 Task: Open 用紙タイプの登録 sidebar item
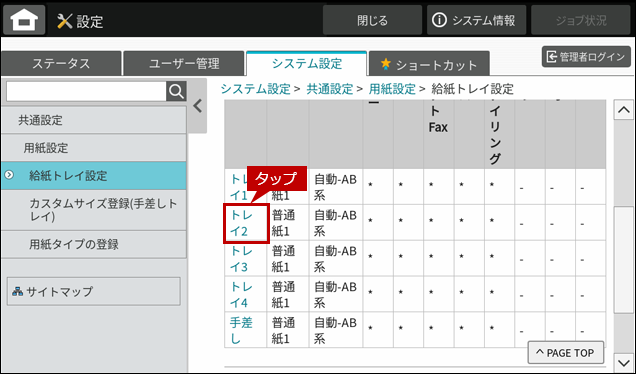click(x=94, y=244)
